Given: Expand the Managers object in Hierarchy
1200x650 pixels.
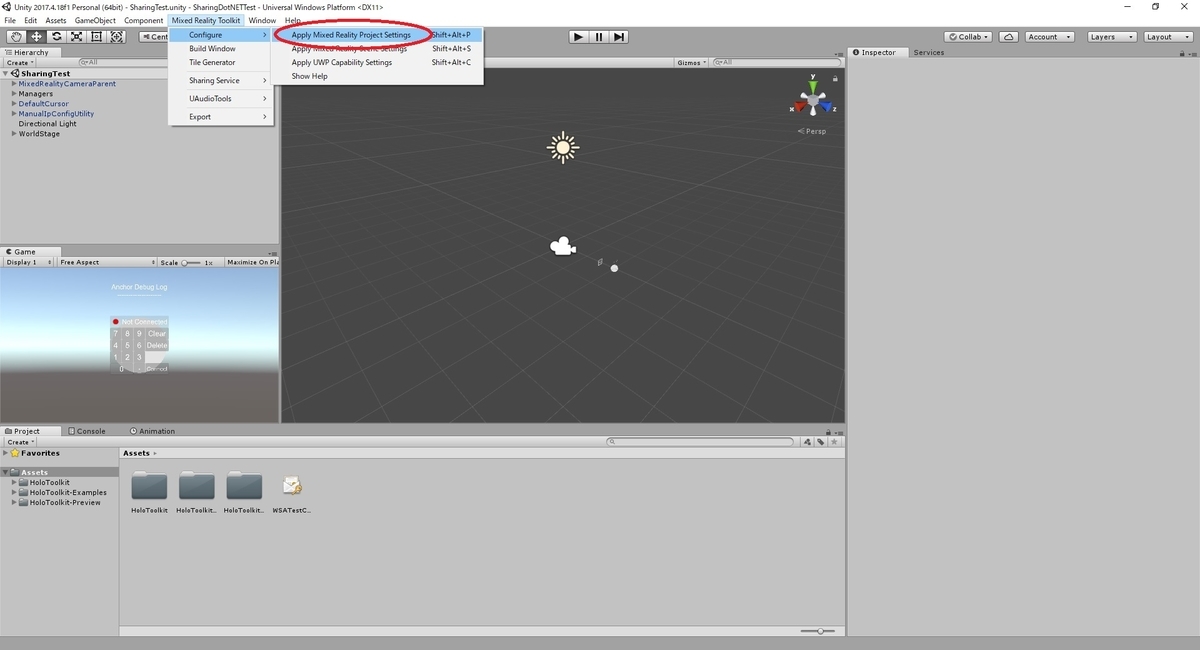Looking at the screenshot, I should (x=15, y=94).
